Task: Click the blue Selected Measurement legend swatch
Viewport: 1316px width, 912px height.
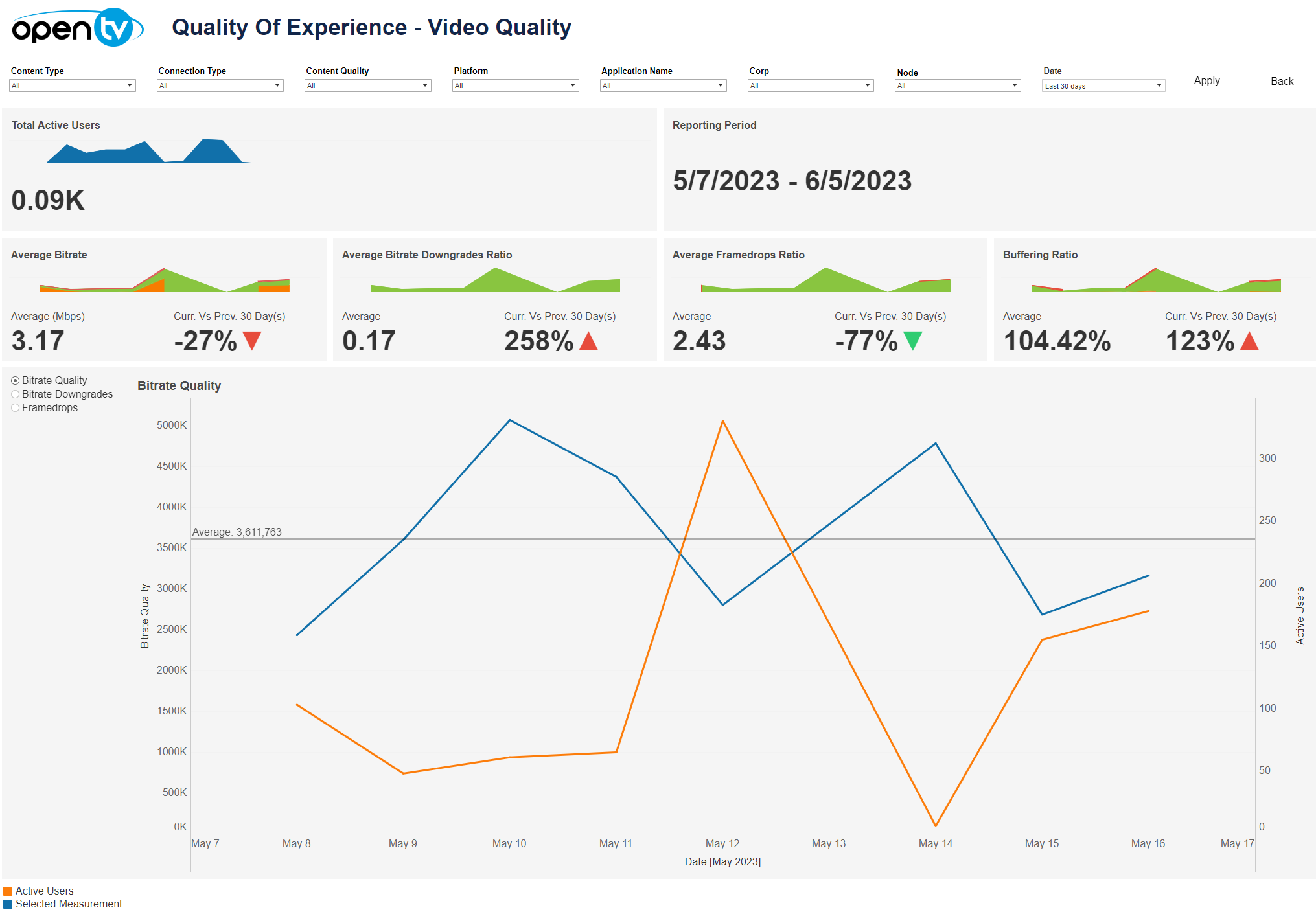Action: pyautogui.click(x=8, y=904)
